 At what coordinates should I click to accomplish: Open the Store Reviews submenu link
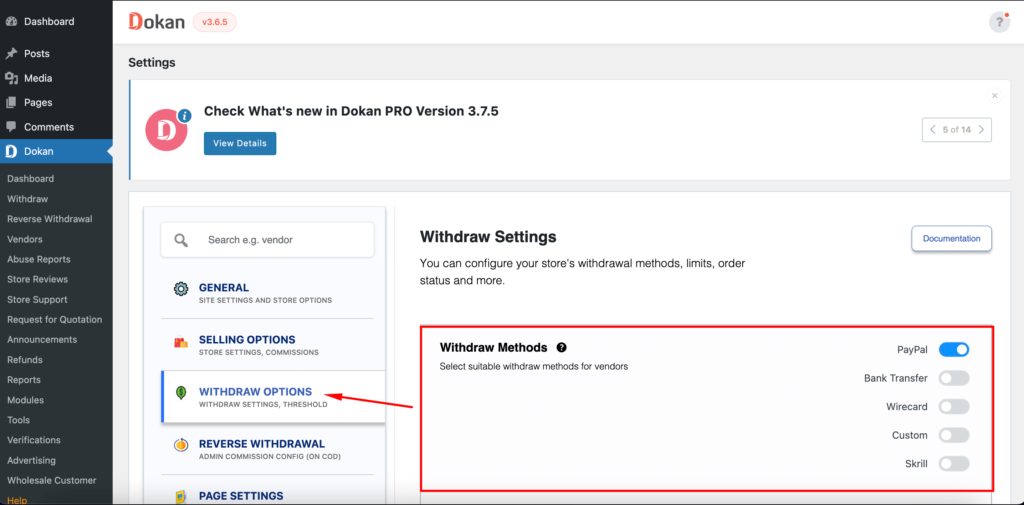pos(37,279)
